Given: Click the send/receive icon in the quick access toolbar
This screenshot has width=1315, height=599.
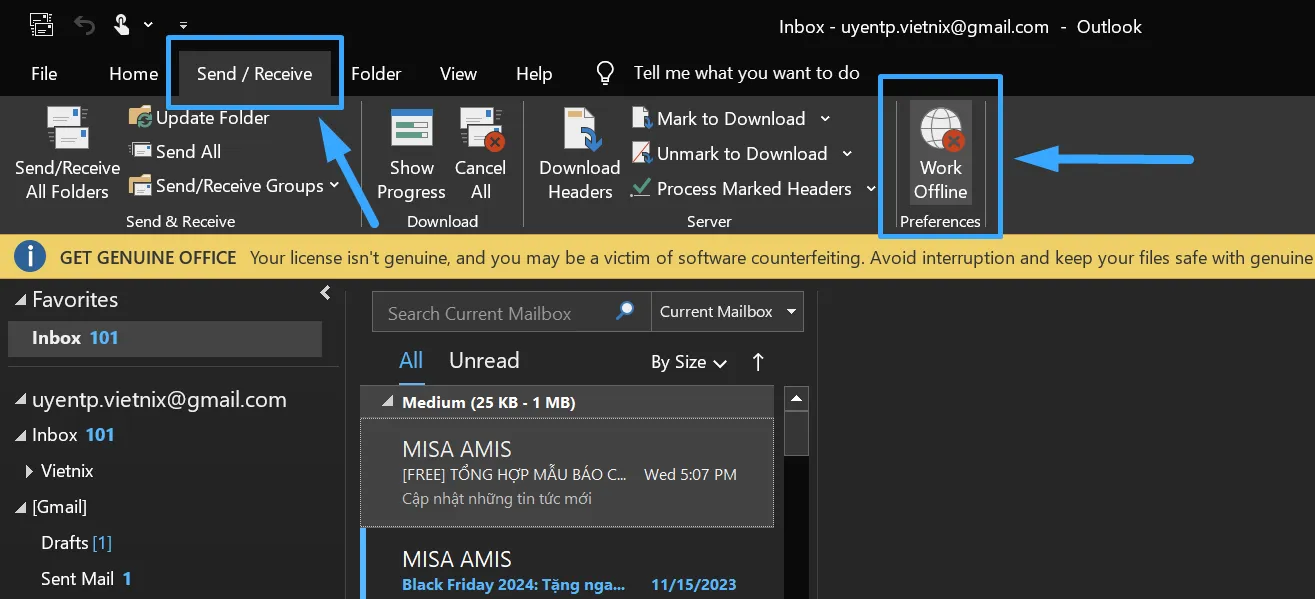Looking at the screenshot, I should point(41,24).
